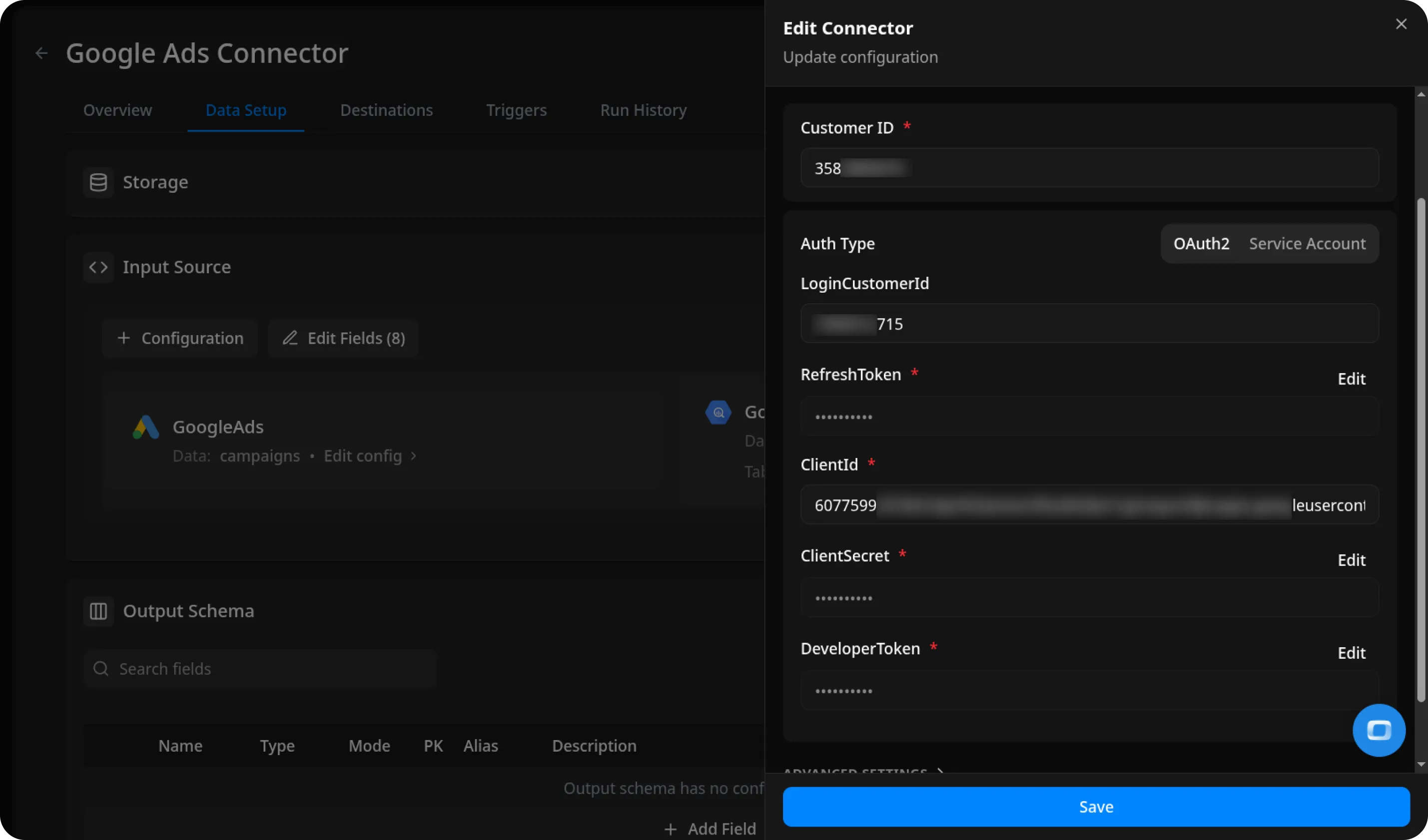Click the magnifier icon in Search fields
This screenshot has height=840, width=1428.
pos(101,668)
